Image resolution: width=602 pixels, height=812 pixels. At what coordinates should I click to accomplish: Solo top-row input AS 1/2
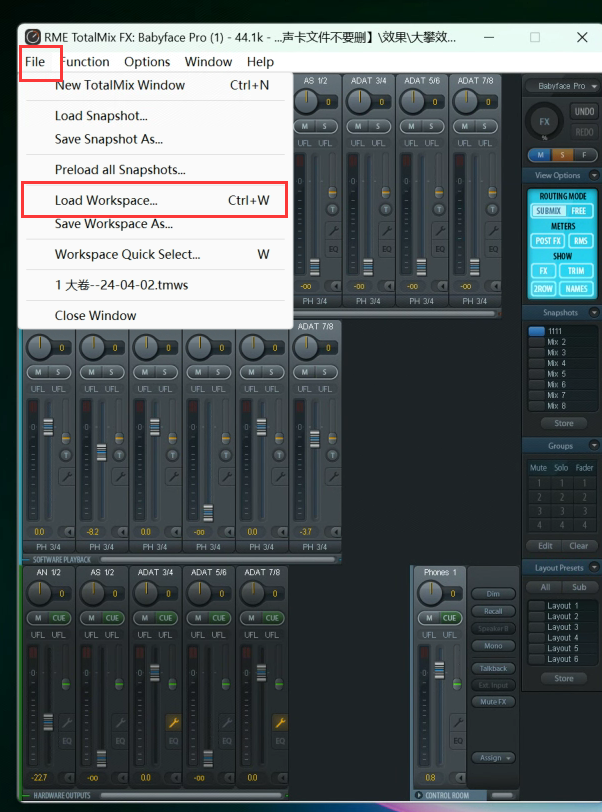(x=325, y=126)
